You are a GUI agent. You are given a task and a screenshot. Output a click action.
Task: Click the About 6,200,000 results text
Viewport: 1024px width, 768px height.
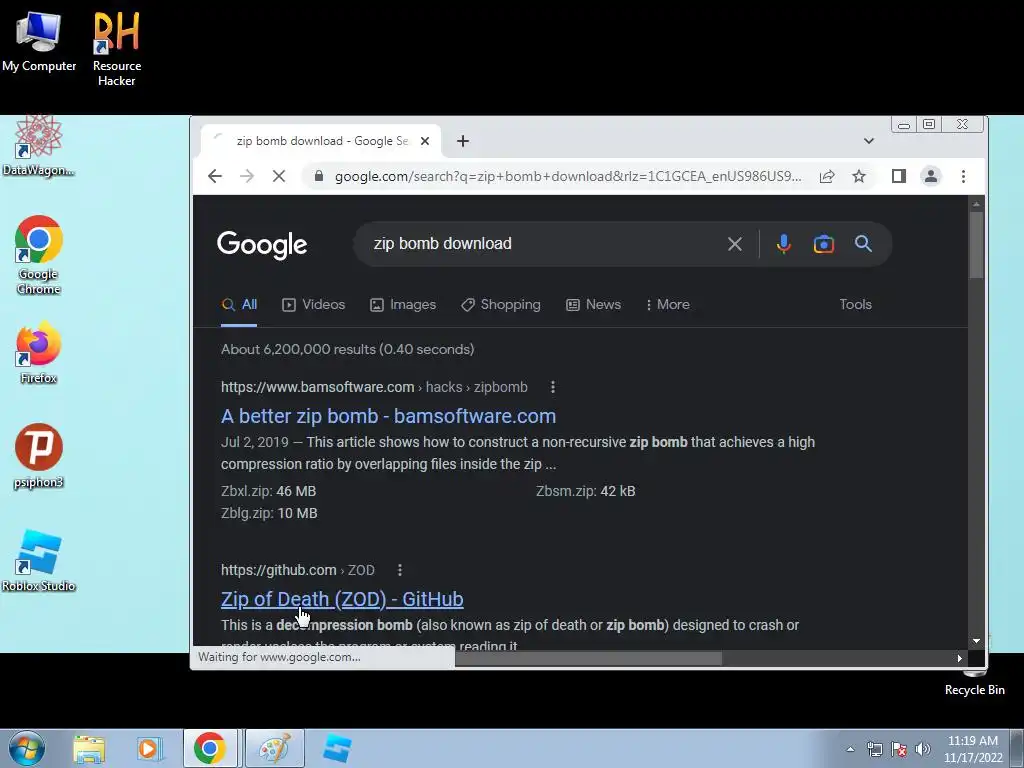coord(347,349)
